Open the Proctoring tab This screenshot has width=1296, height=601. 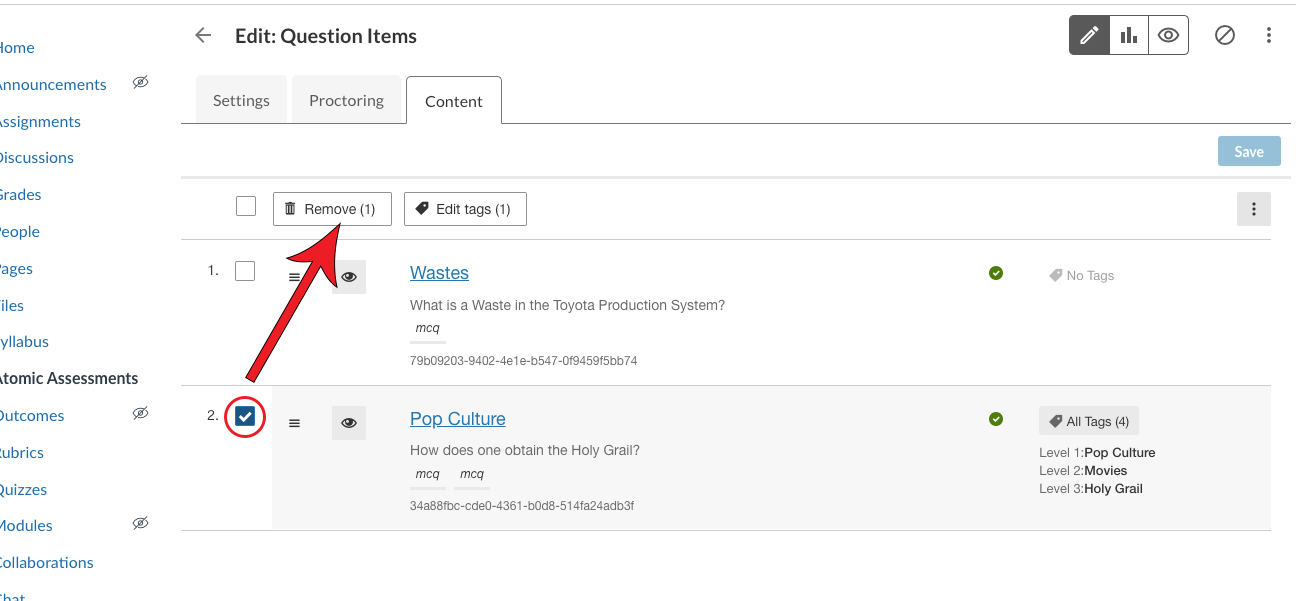(346, 99)
